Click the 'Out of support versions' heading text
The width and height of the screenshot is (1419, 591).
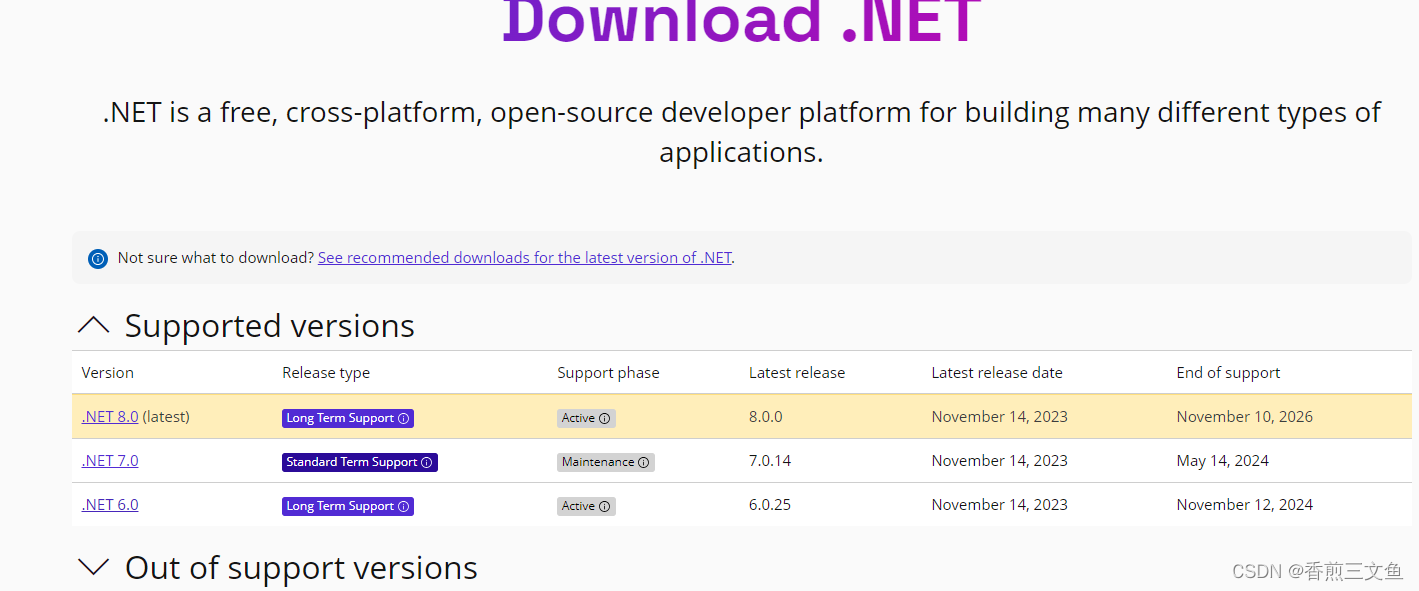coord(301,568)
